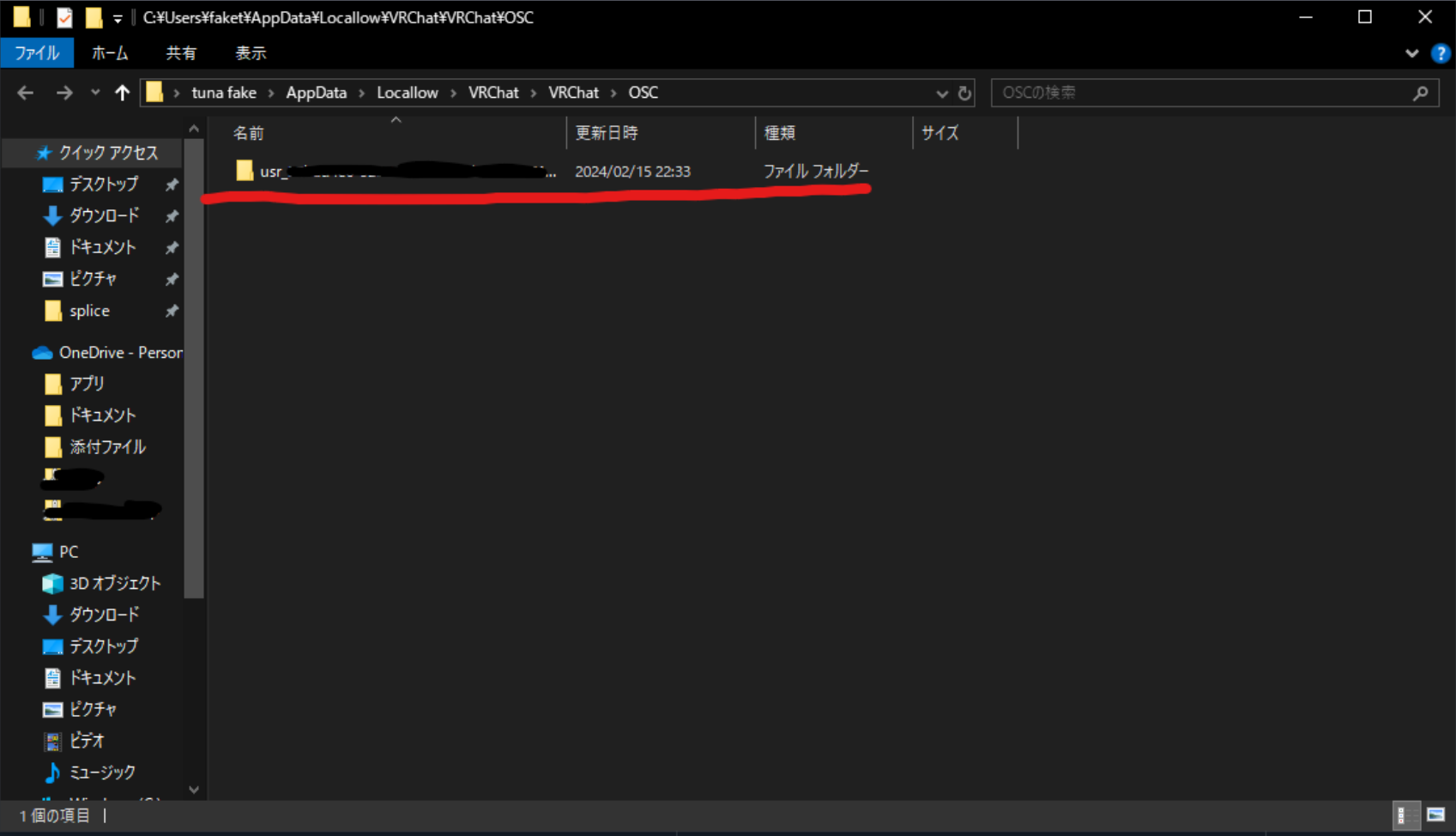Click the search magnifier icon

coord(1420,93)
